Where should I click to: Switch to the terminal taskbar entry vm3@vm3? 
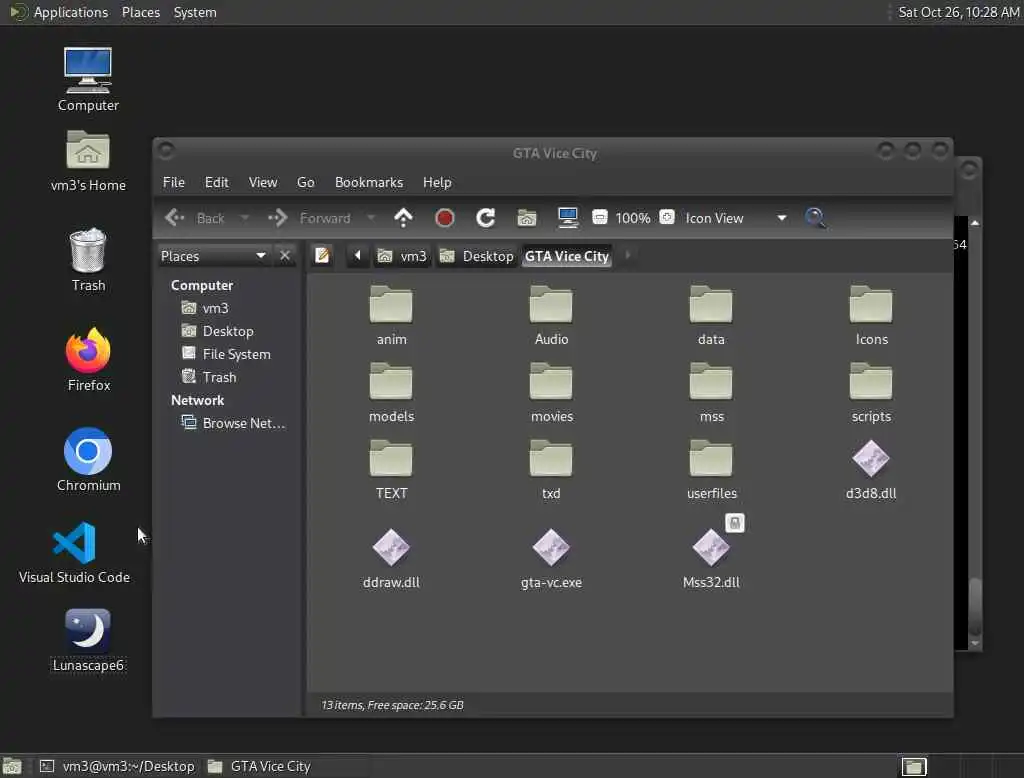pos(118,766)
